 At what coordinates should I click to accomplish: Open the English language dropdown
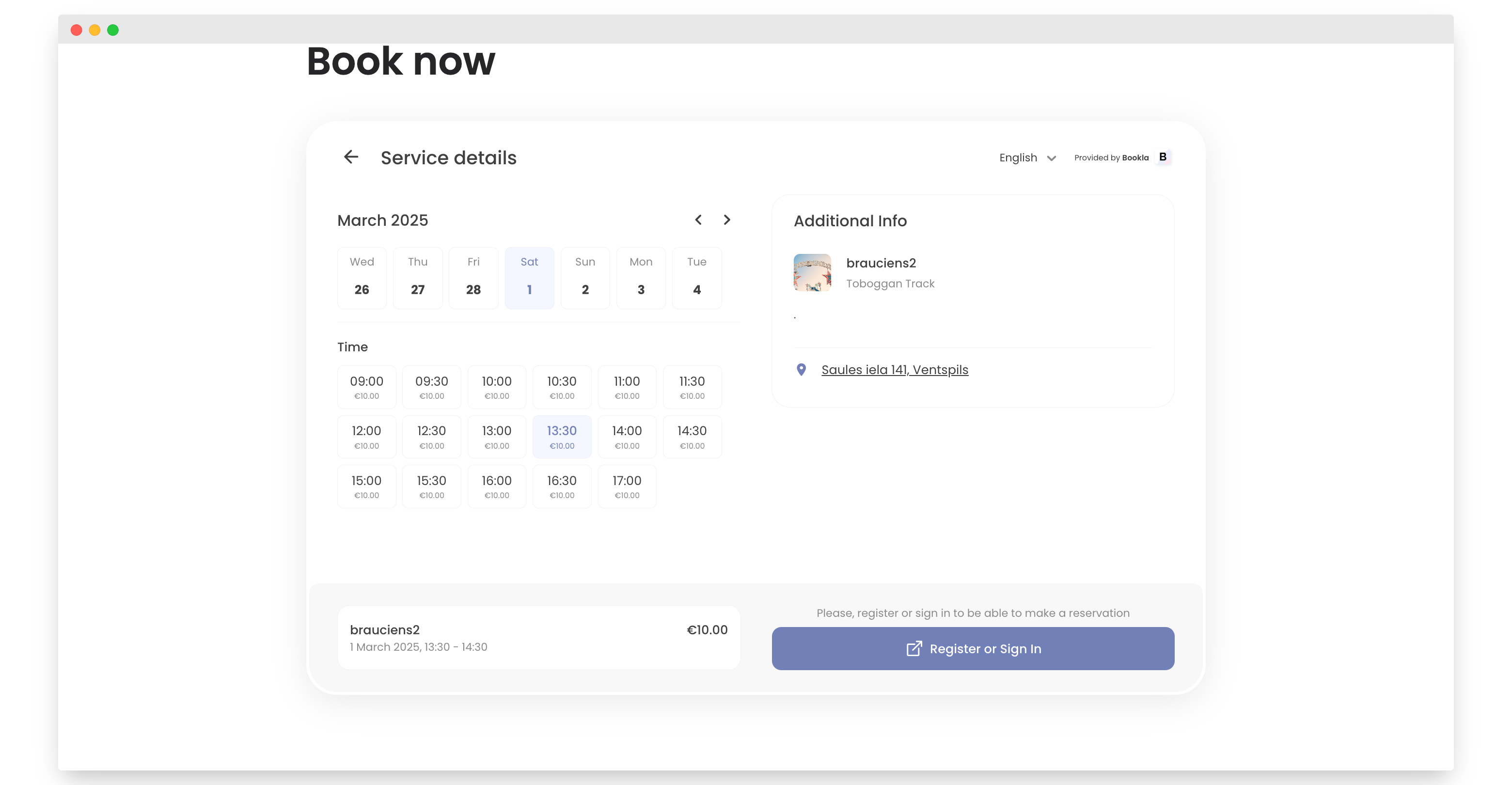coord(1027,158)
